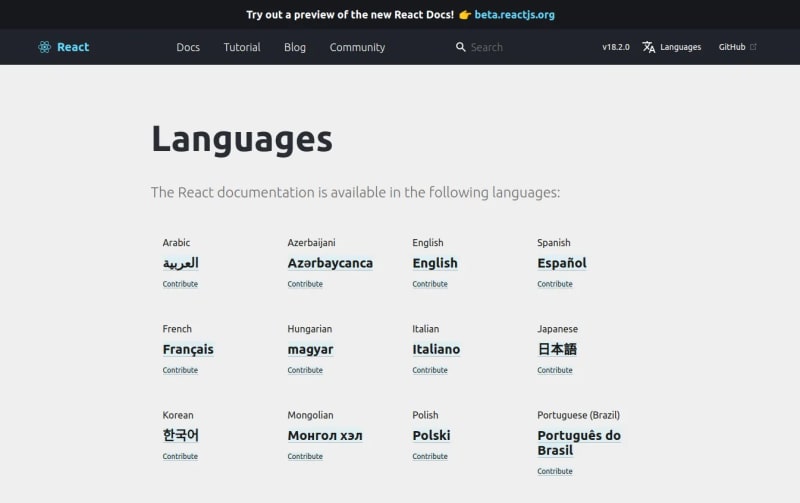Click the GitHub external link icon
The height and width of the screenshot is (503, 800).
pyautogui.click(x=753, y=47)
